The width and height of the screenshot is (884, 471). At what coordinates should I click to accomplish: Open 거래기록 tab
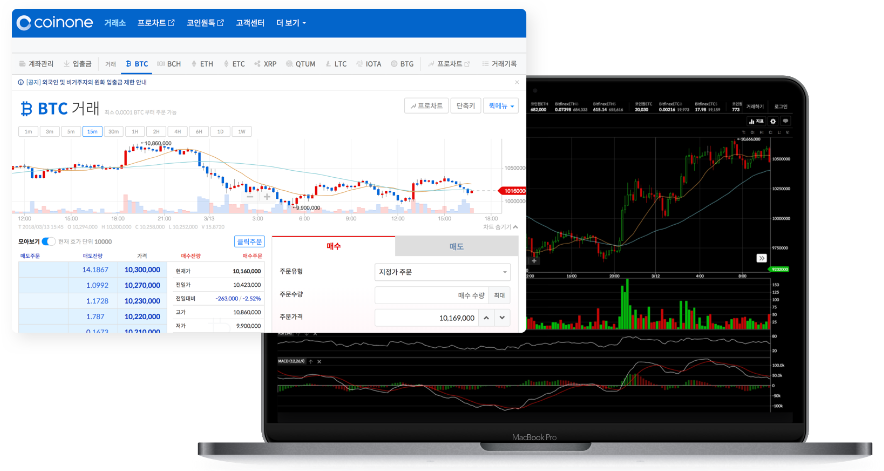pos(500,64)
